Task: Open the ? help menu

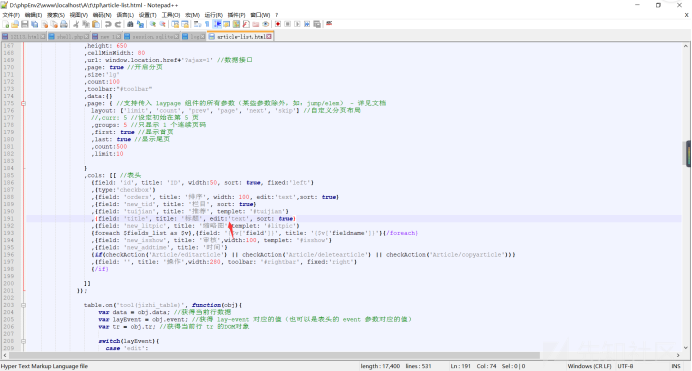Action: pyautogui.click(x=277, y=15)
